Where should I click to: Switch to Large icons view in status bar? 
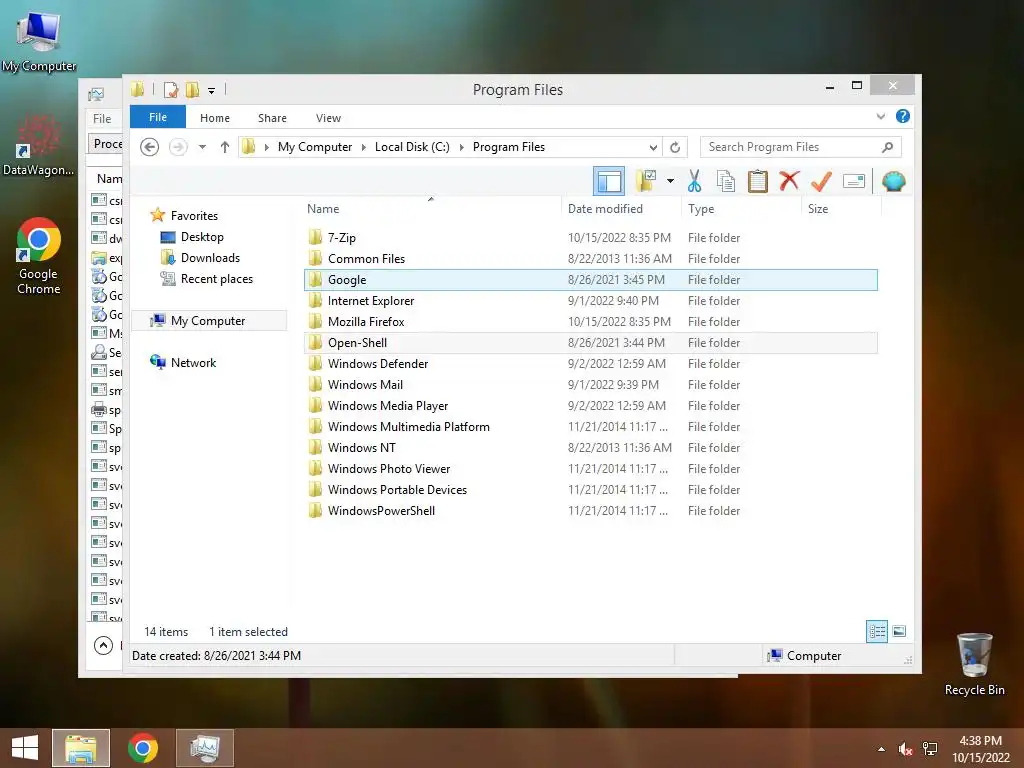point(899,631)
